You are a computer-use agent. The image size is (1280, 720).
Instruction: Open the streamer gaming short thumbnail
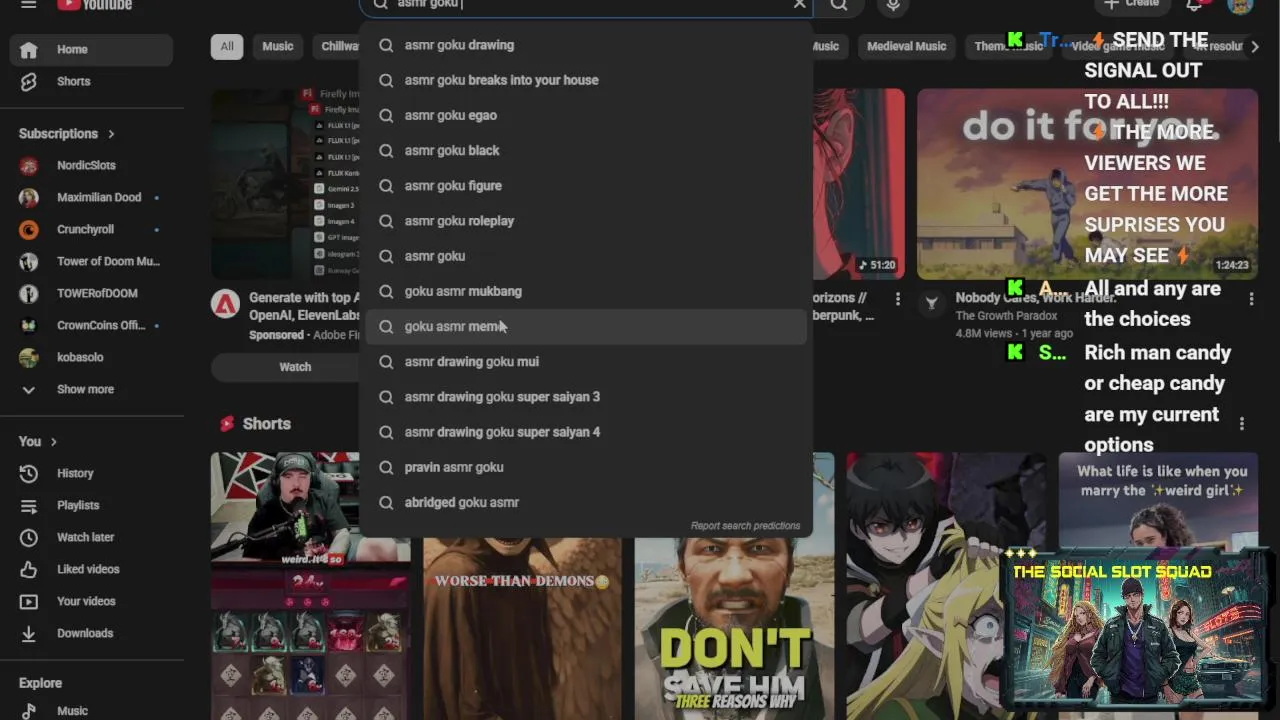(310, 586)
